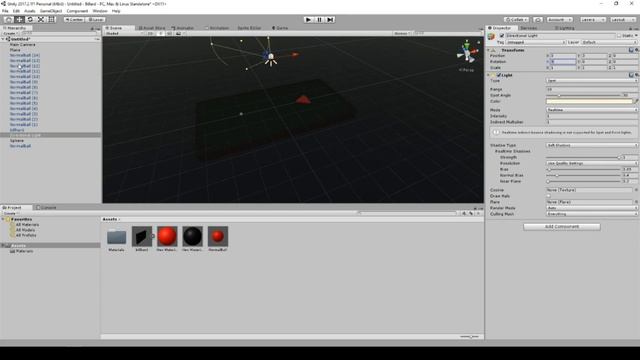Open the Tag dropdown in Inspector
Screen dimensions: 640x360
[536, 42]
